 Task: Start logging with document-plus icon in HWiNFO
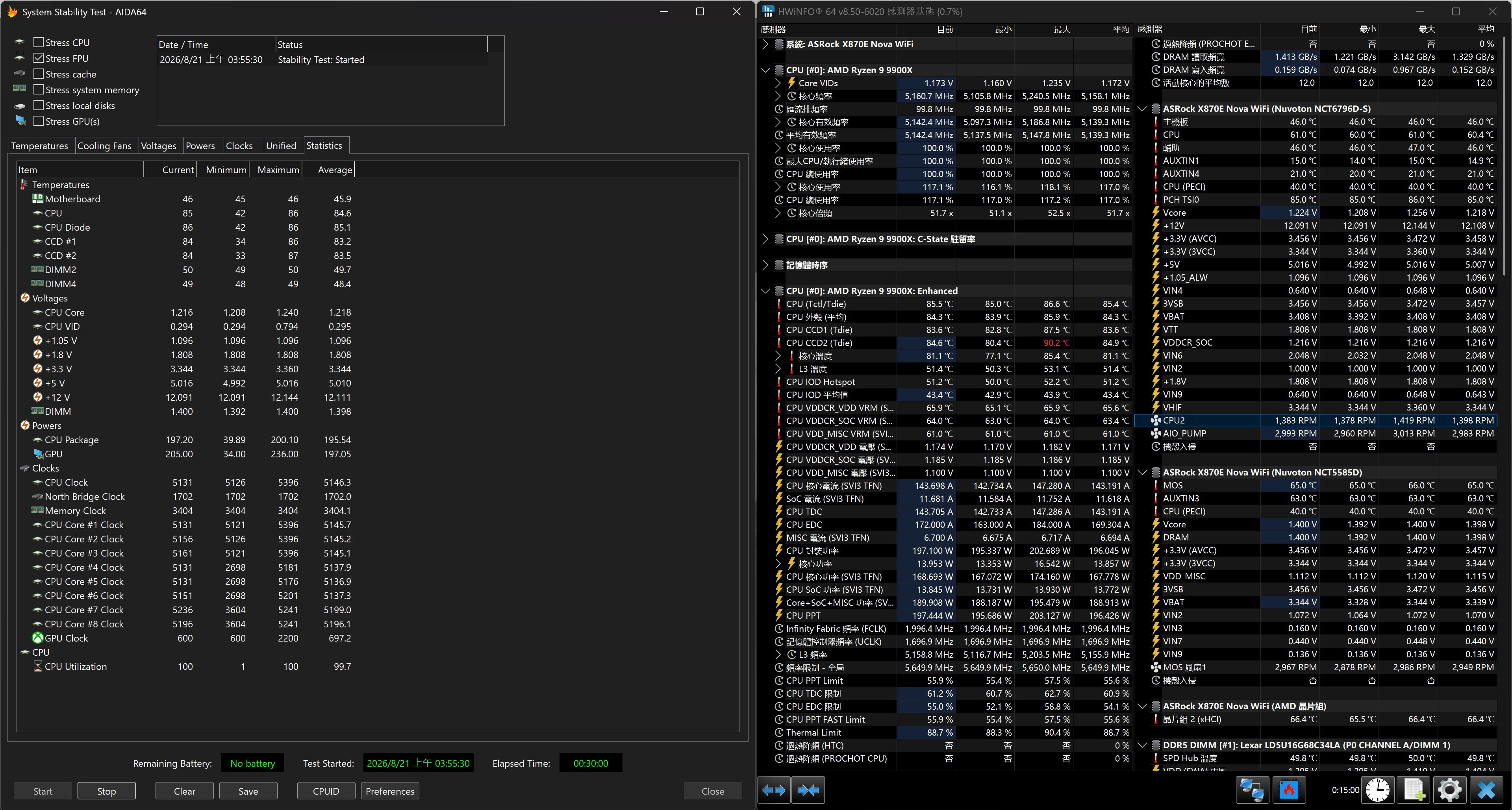click(1414, 790)
